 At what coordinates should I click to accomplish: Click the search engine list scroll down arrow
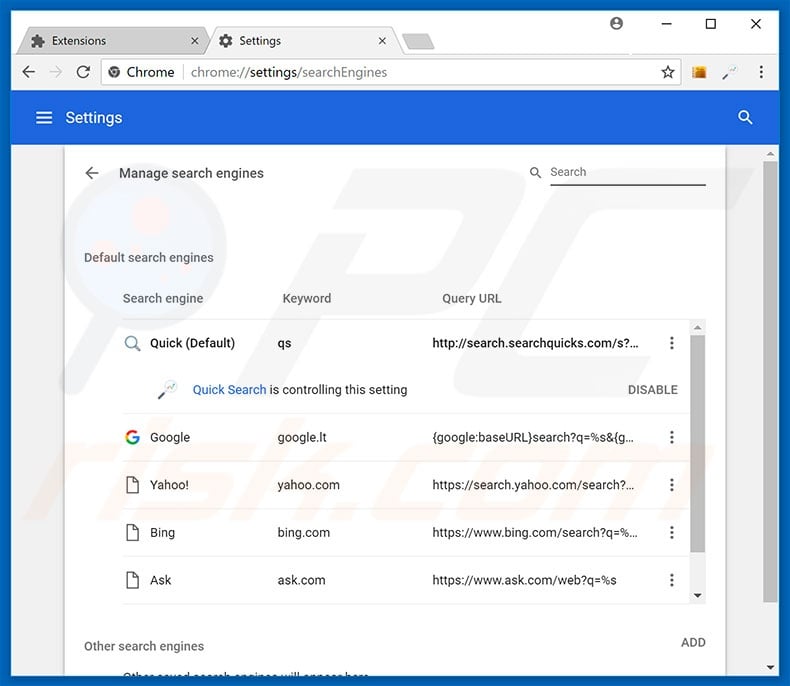697,596
